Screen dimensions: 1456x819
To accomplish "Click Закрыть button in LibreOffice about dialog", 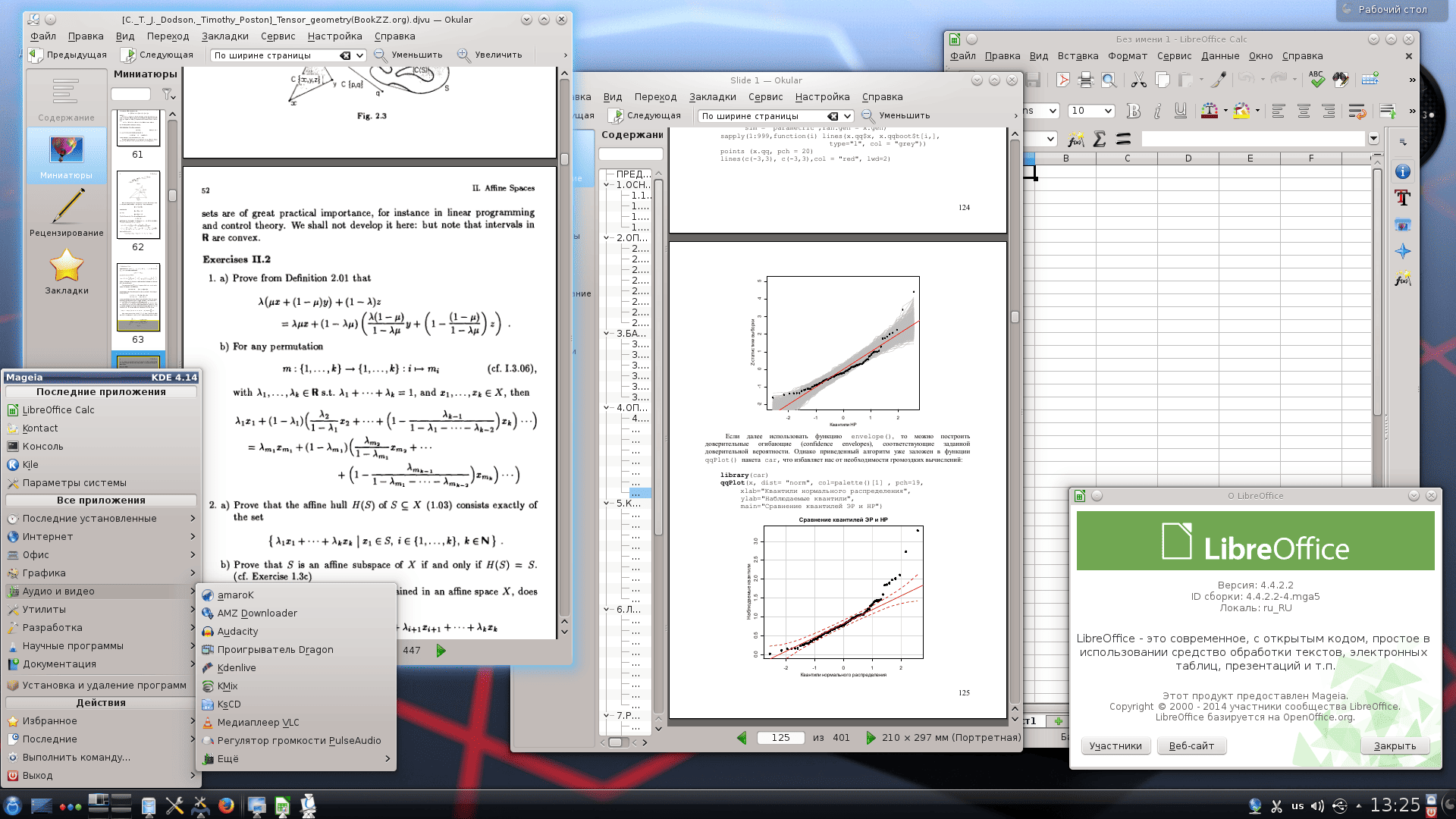I will point(1395,746).
